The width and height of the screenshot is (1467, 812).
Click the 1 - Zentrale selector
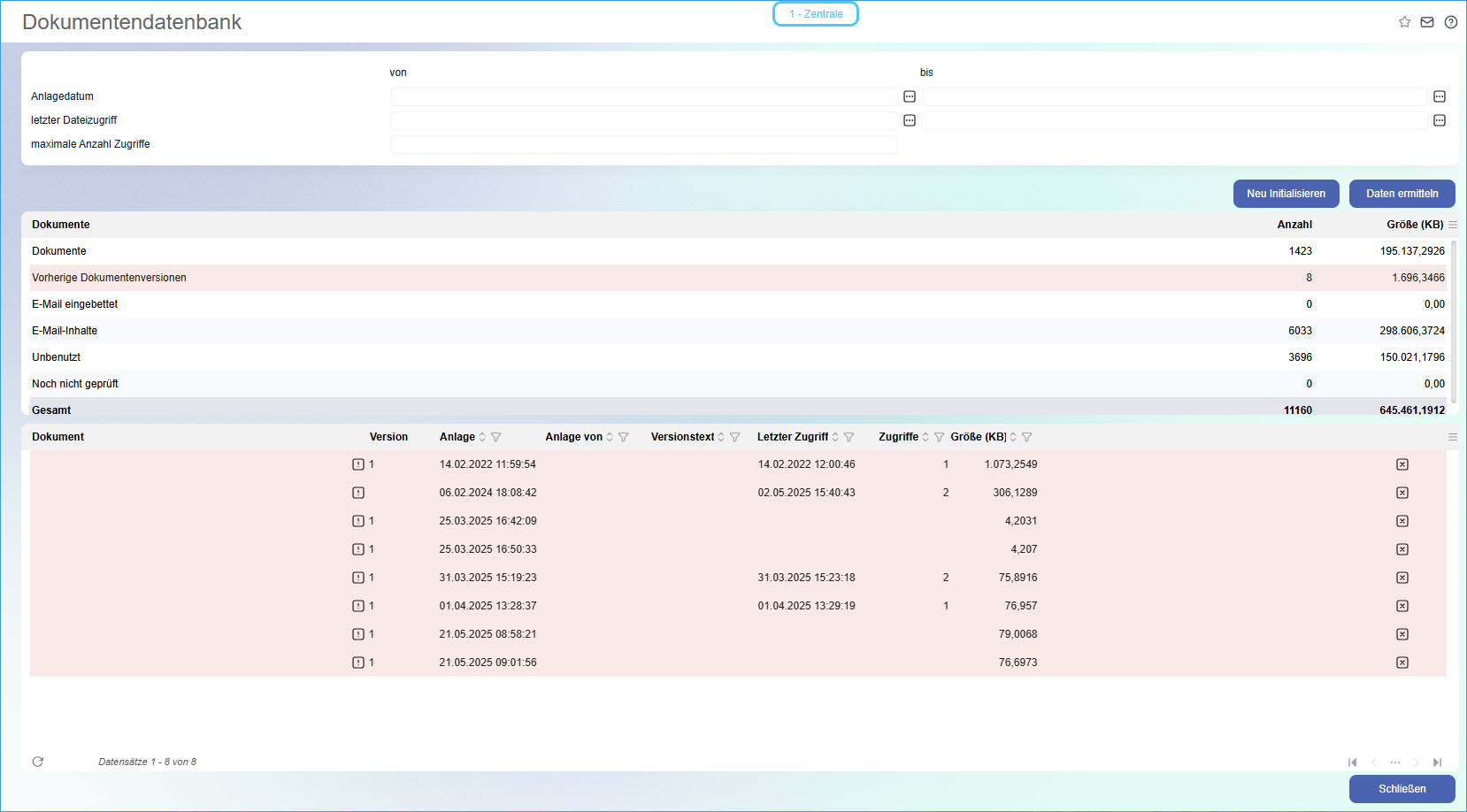pyautogui.click(x=816, y=14)
